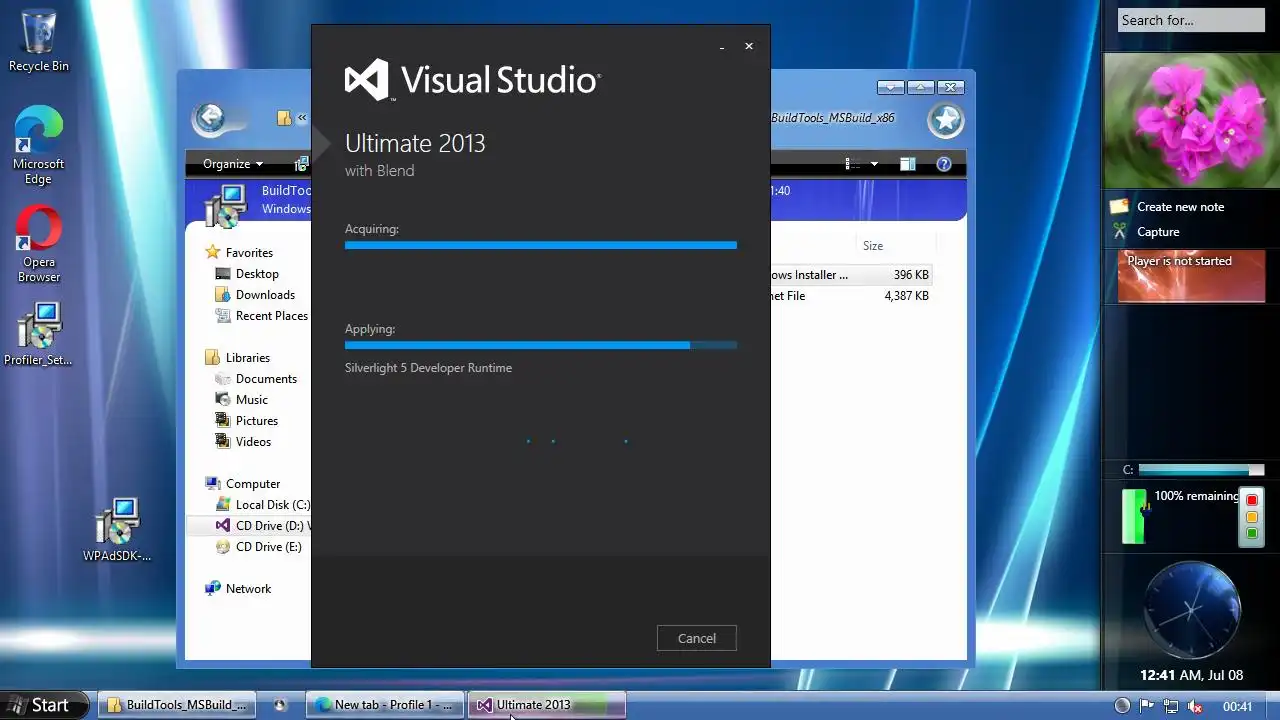Select the Opera Browser desktop icon

pyautogui.click(x=39, y=244)
